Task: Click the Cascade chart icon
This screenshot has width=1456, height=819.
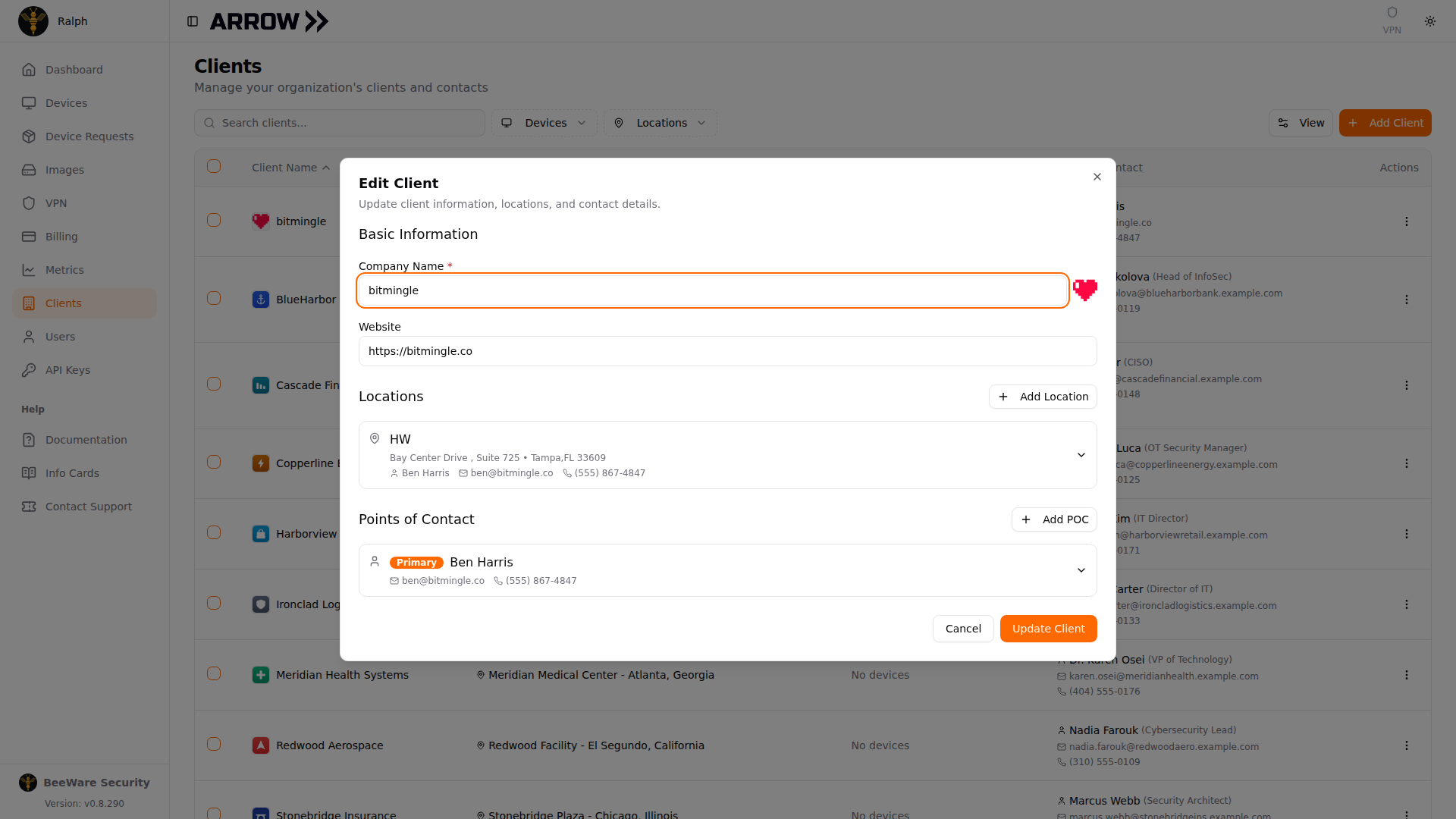Action: tap(261, 385)
